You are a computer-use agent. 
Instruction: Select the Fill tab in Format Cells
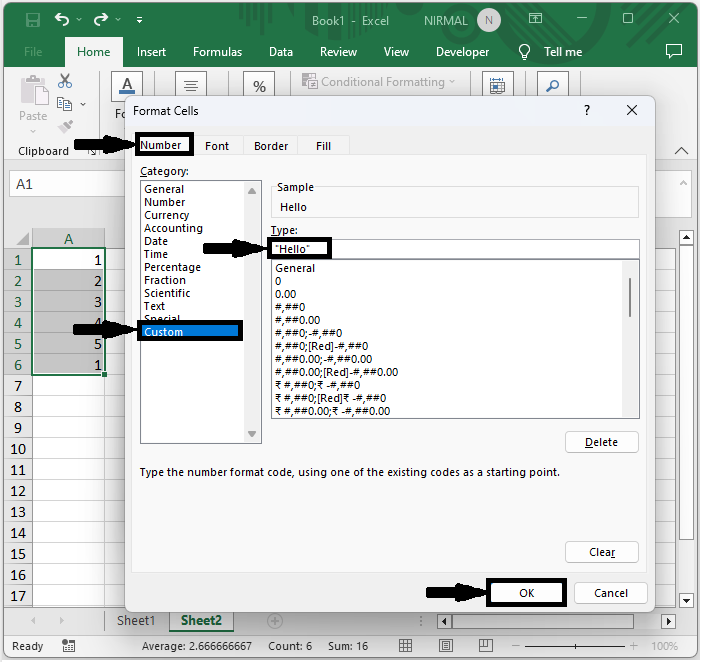pyautogui.click(x=323, y=146)
